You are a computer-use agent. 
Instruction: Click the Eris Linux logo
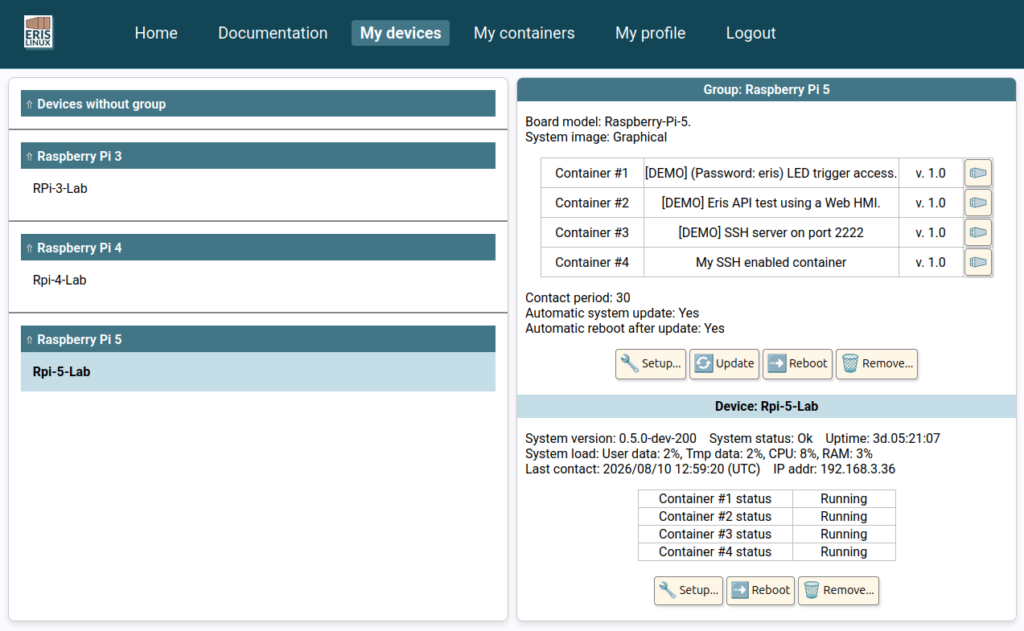pos(38,32)
